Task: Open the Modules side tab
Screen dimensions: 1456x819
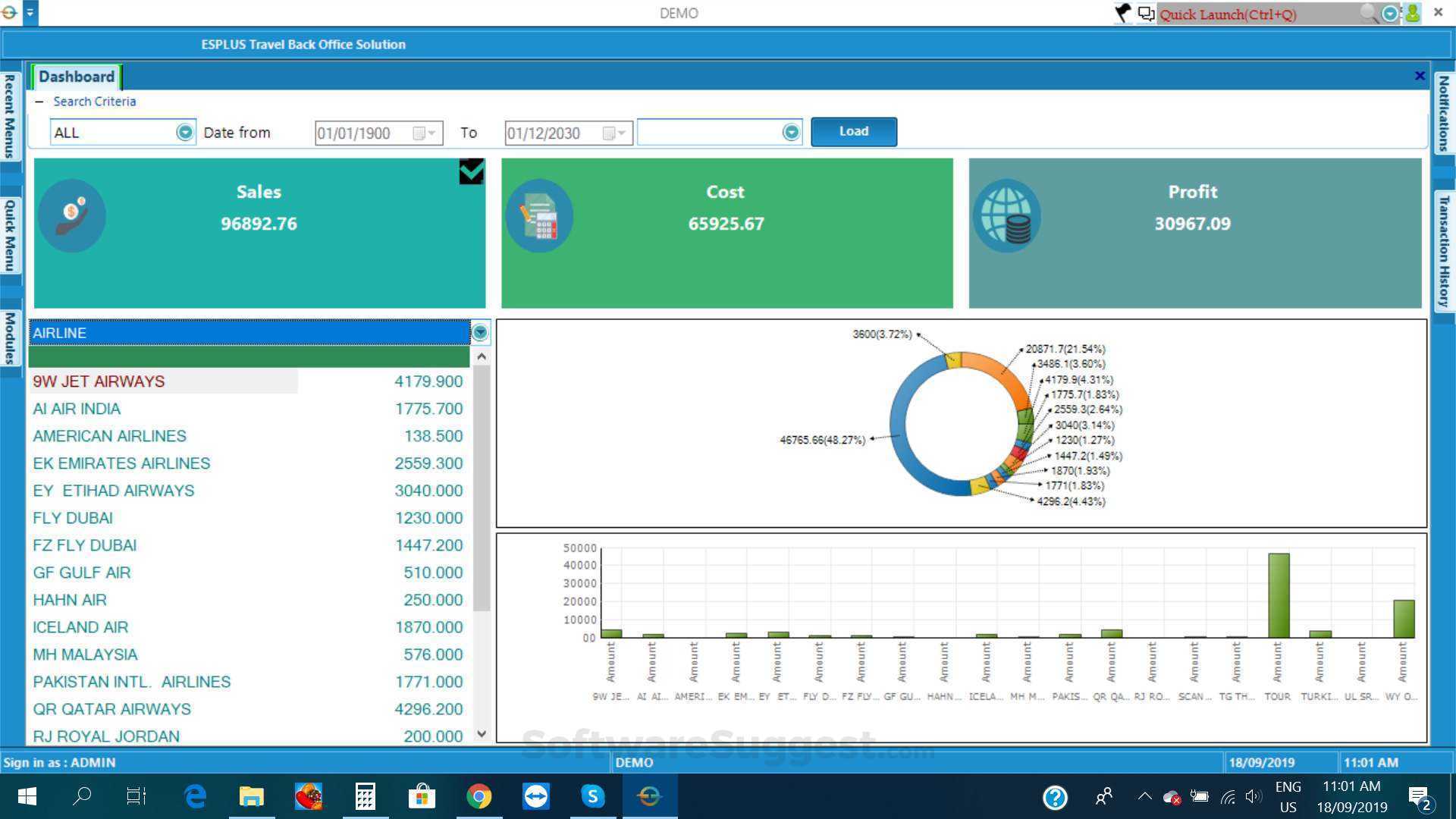Action: [10, 337]
